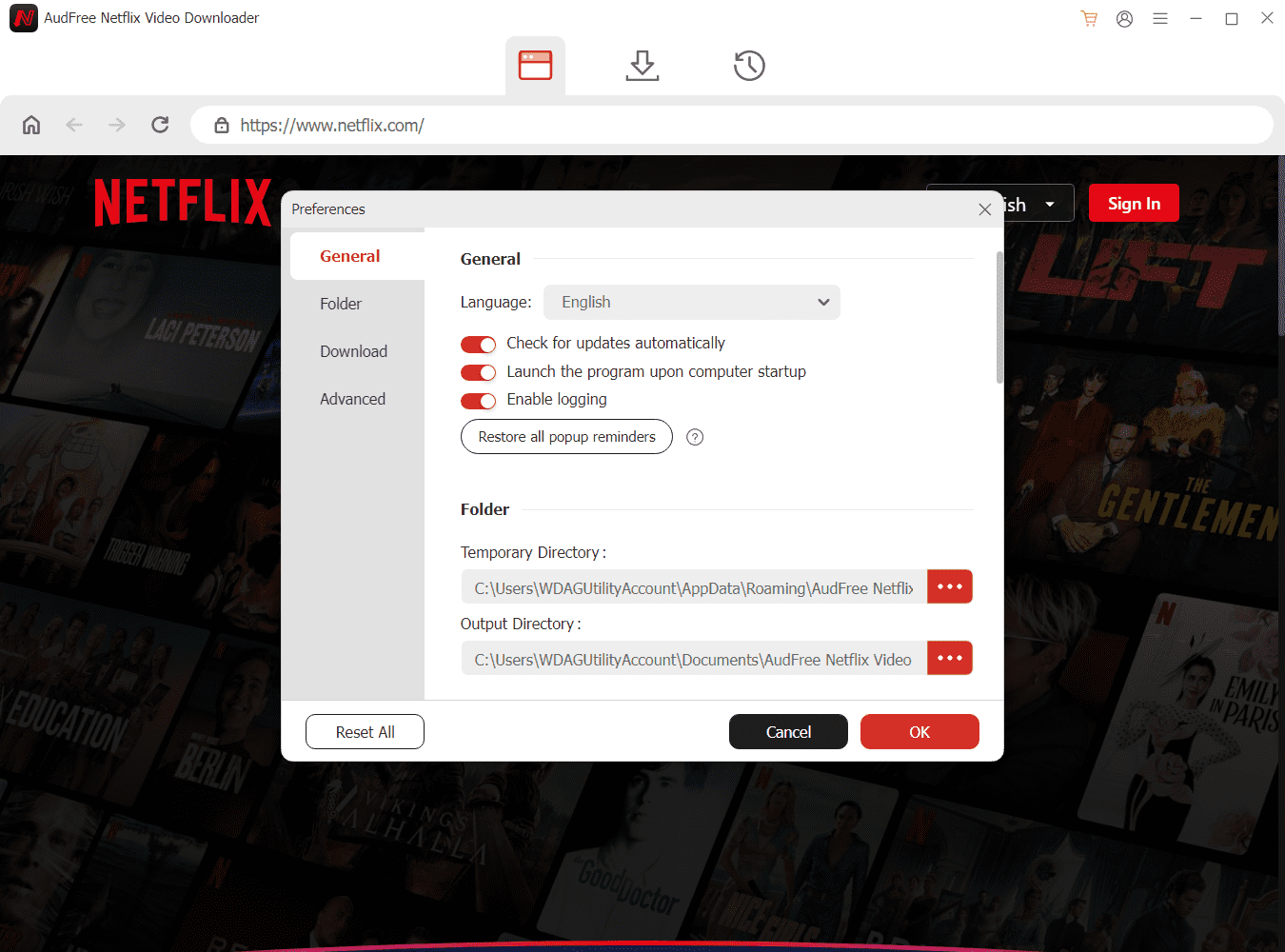Click the Preferences vertical scrollbar

[999, 318]
